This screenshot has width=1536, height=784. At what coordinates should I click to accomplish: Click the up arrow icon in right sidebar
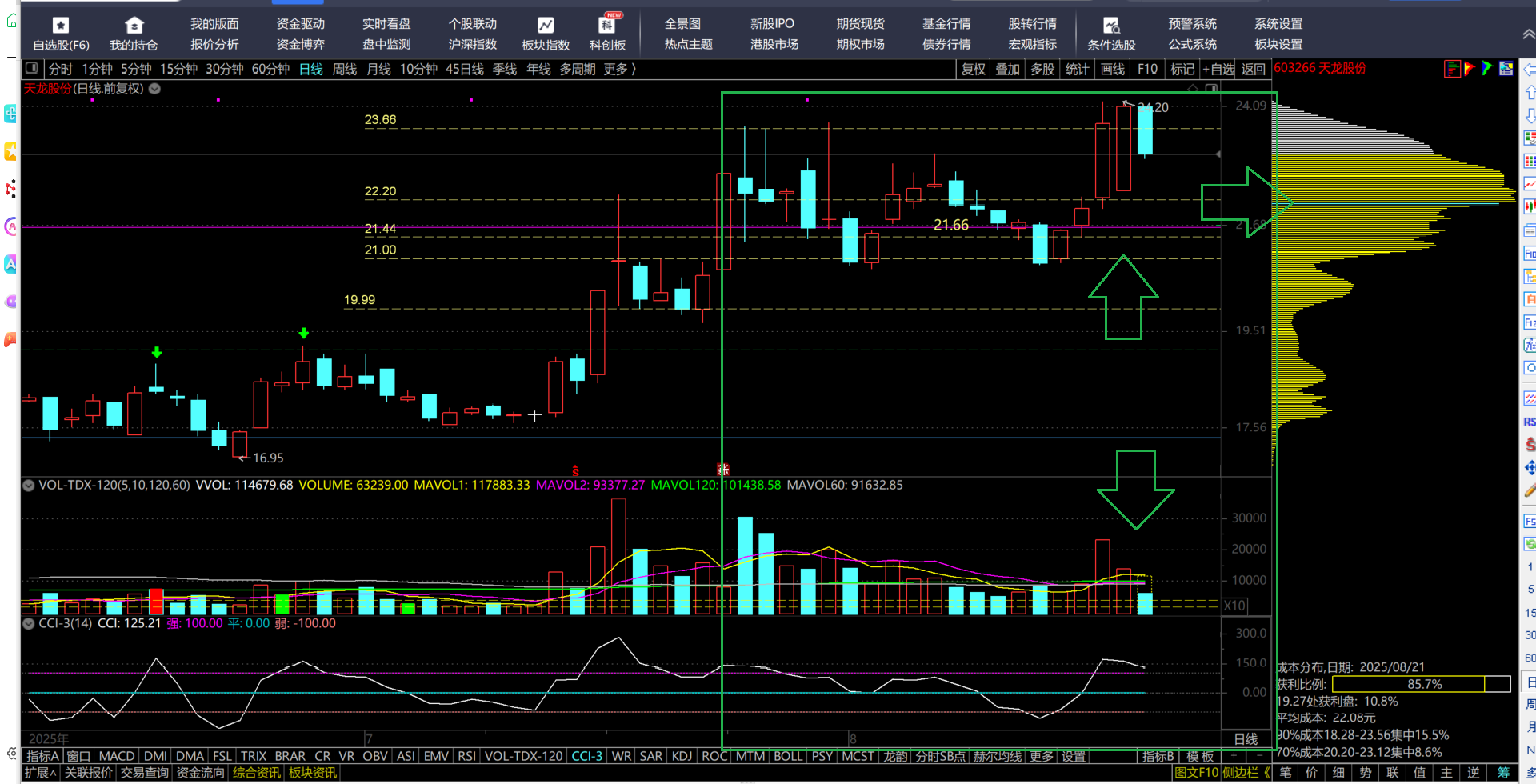[x=1529, y=92]
